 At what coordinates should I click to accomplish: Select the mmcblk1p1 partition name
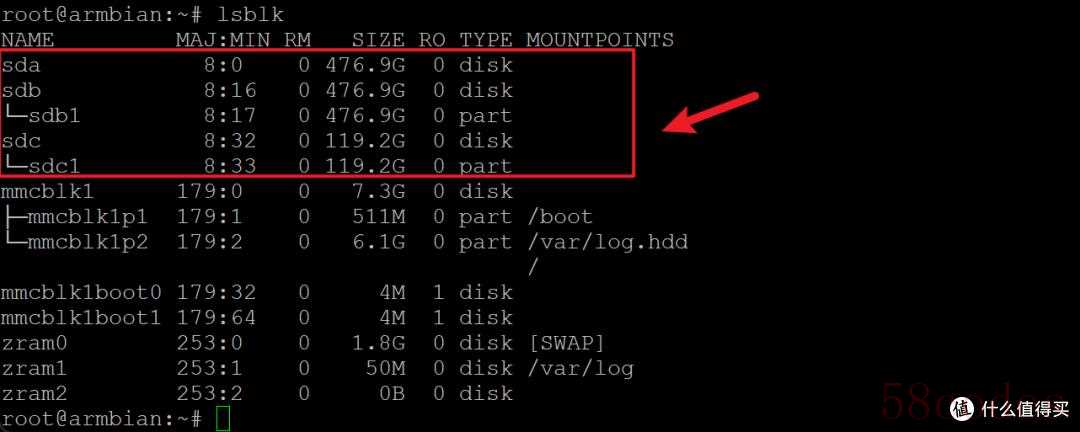87,217
